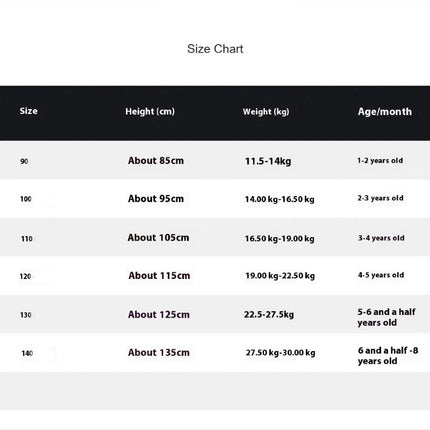Click the 3-4 years old cell

point(381,238)
